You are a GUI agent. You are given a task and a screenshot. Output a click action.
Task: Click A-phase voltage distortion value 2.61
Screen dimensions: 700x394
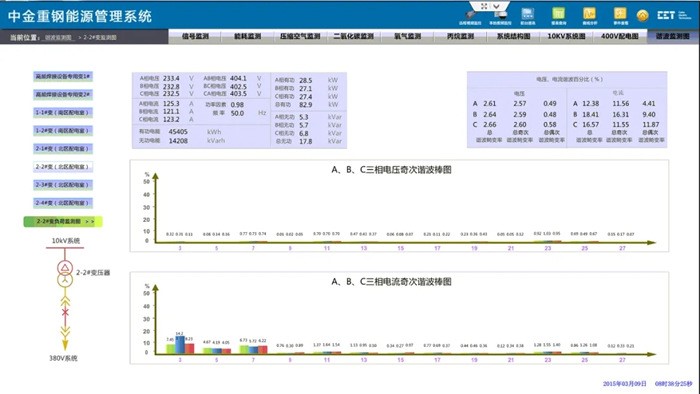(490, 104)
